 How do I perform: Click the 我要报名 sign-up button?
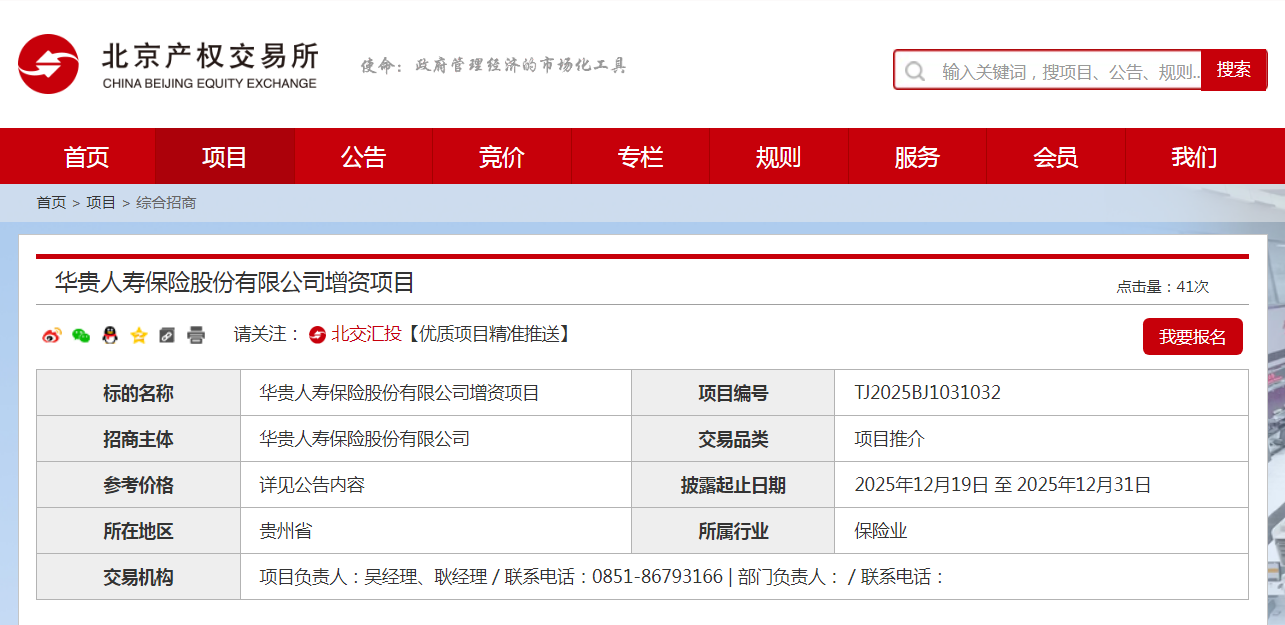click(1193, 337)
